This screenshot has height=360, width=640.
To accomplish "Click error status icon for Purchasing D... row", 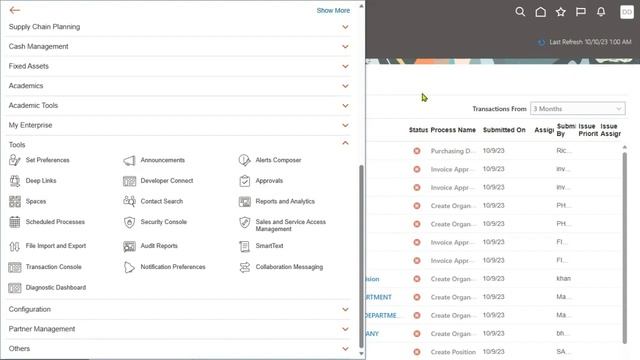I will (417, 151).
